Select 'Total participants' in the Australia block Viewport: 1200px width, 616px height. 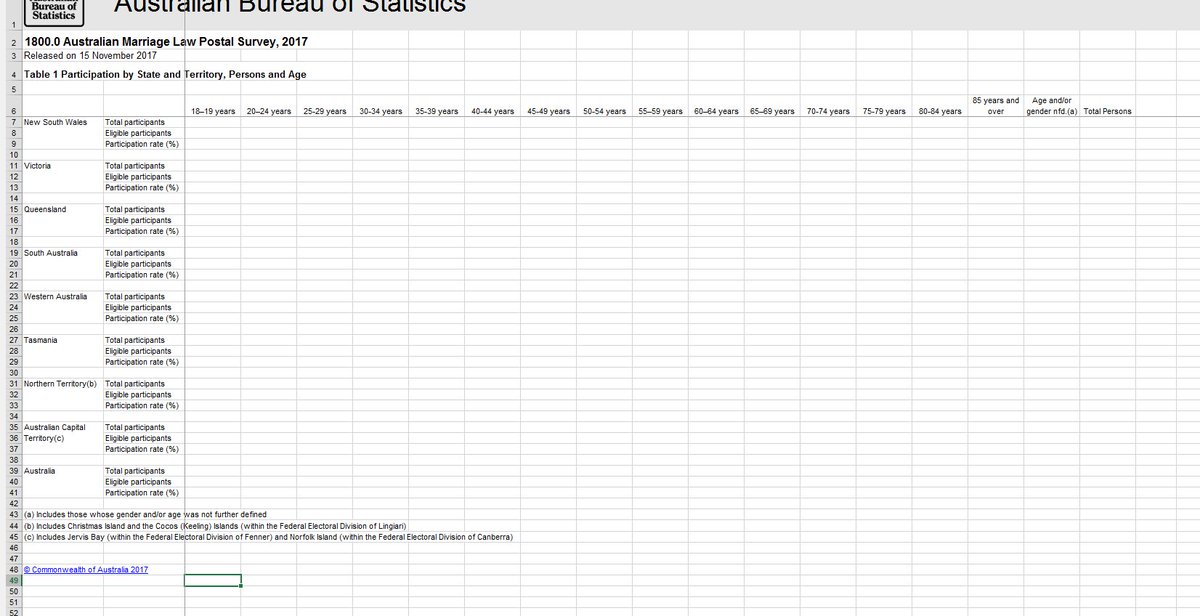tap(135, 471)
